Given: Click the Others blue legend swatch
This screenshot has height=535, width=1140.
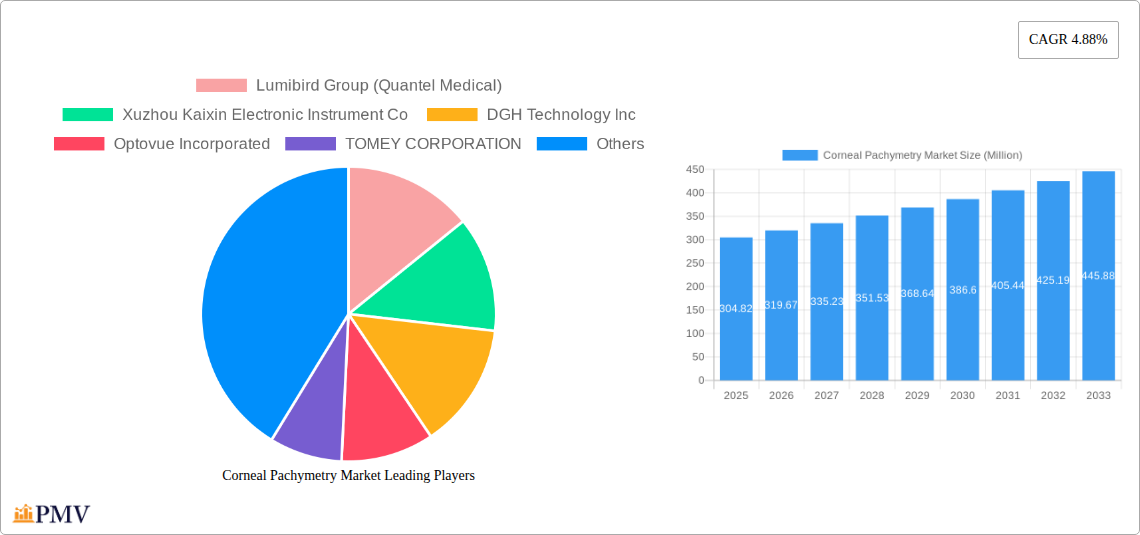Looking at the screenshot, I should (x=562, y=144).
